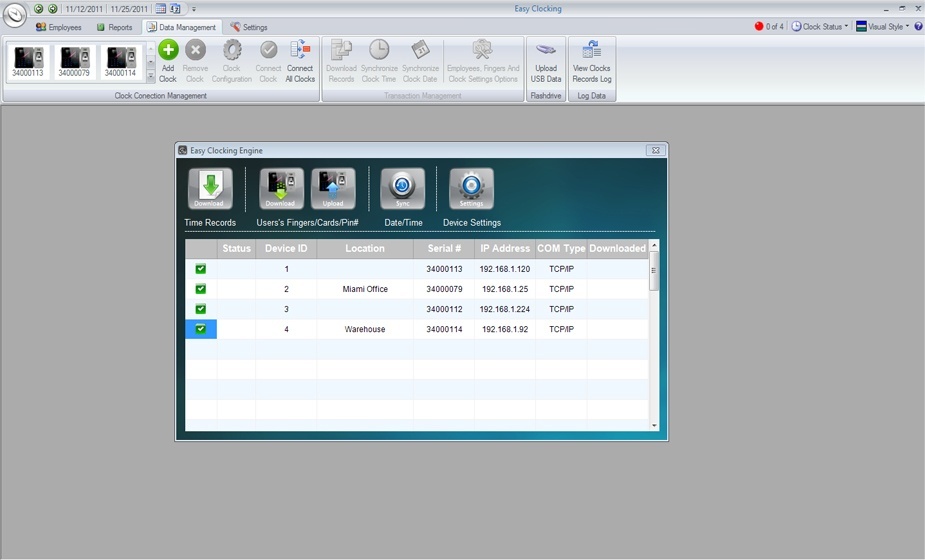Set the start date field 11/12/2011
Screen dimensions: 925x560
84,9
